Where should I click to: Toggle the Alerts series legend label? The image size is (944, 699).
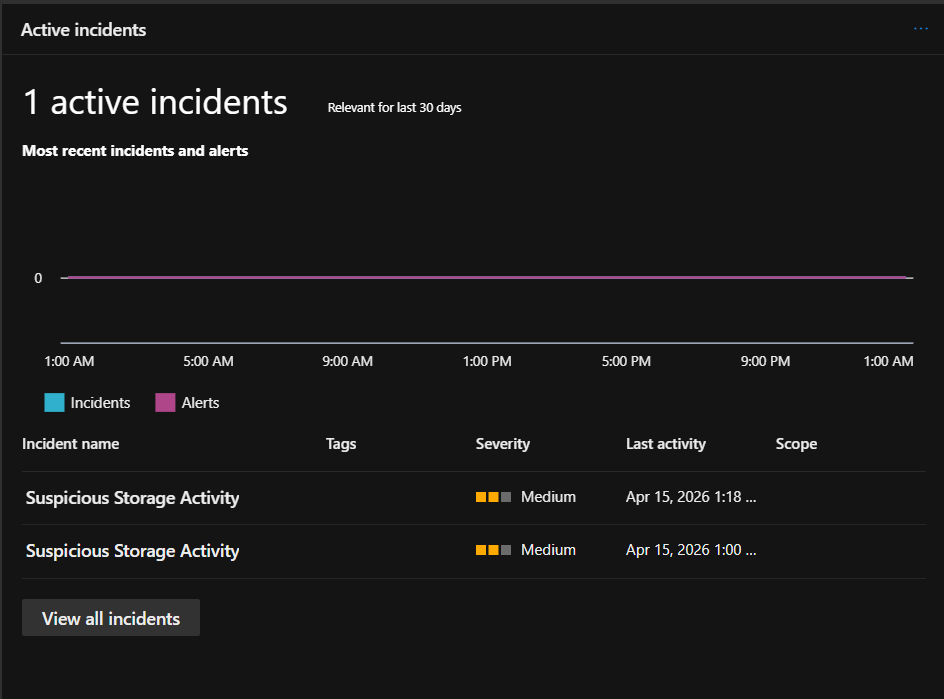(x=200, y=403)
